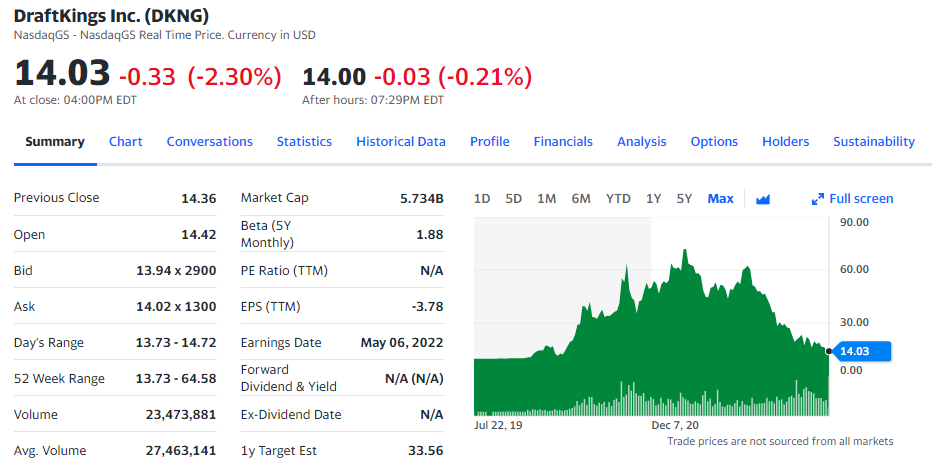
Task: Click the Bid value 13.94 x 2900
Action: [x=176, y=271]
